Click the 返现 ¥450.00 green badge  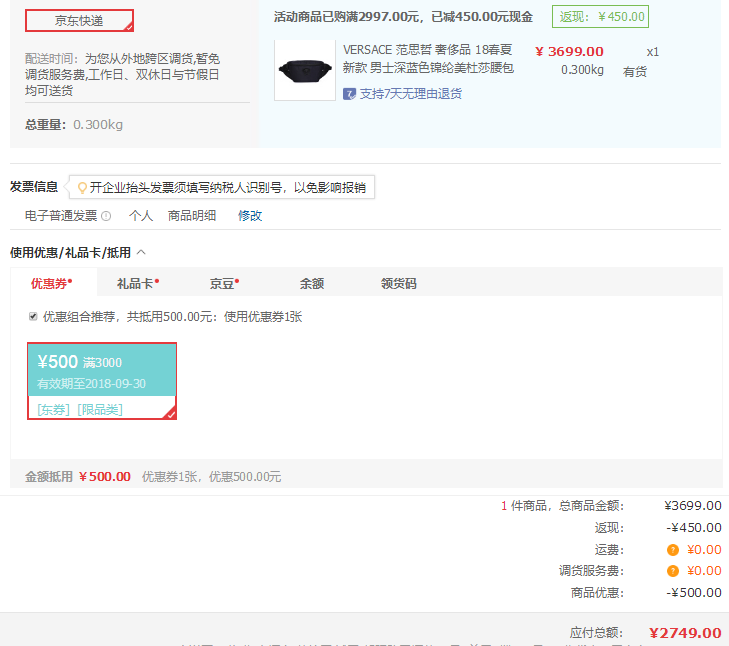point(600,17)
